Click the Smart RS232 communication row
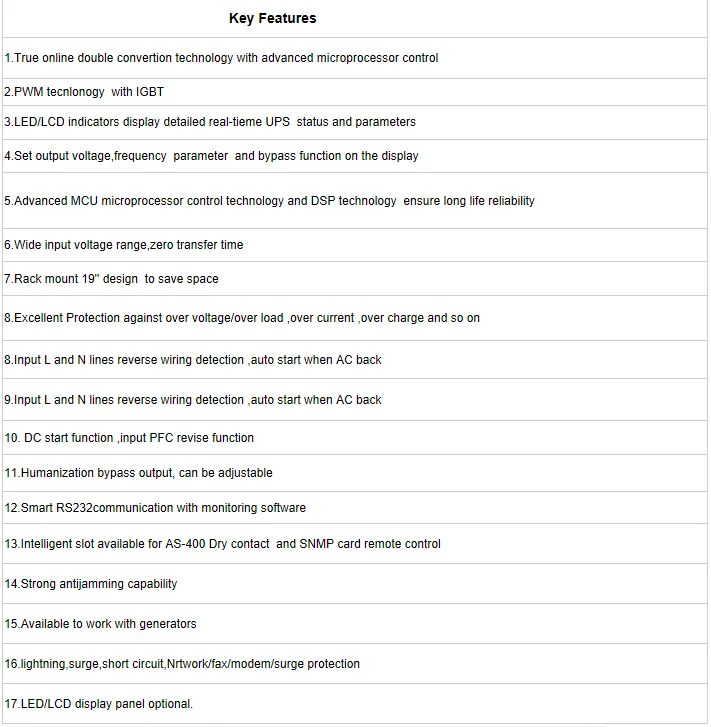 click(355, 508)
